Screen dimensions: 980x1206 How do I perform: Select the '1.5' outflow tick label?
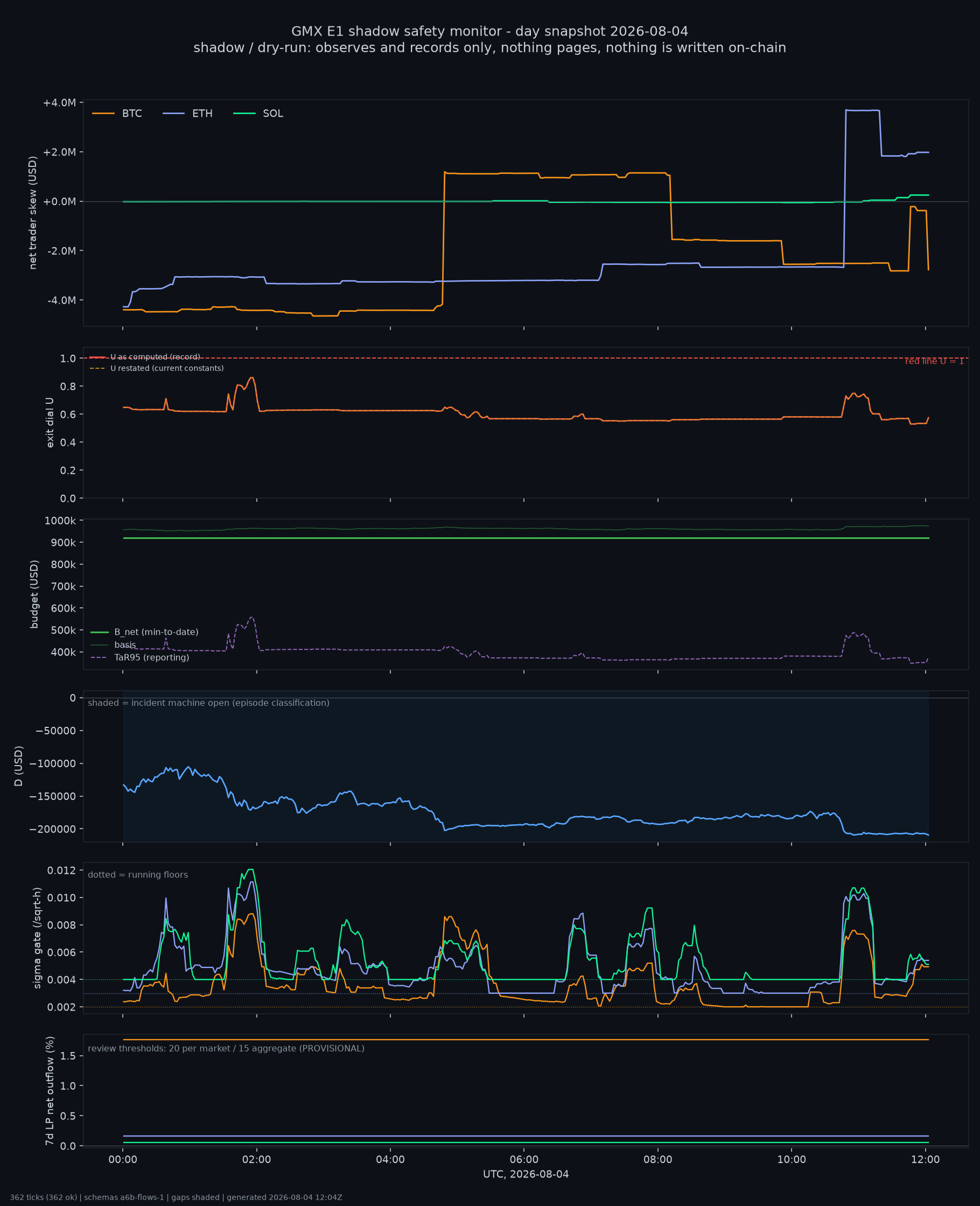[x=68, y=1056]
